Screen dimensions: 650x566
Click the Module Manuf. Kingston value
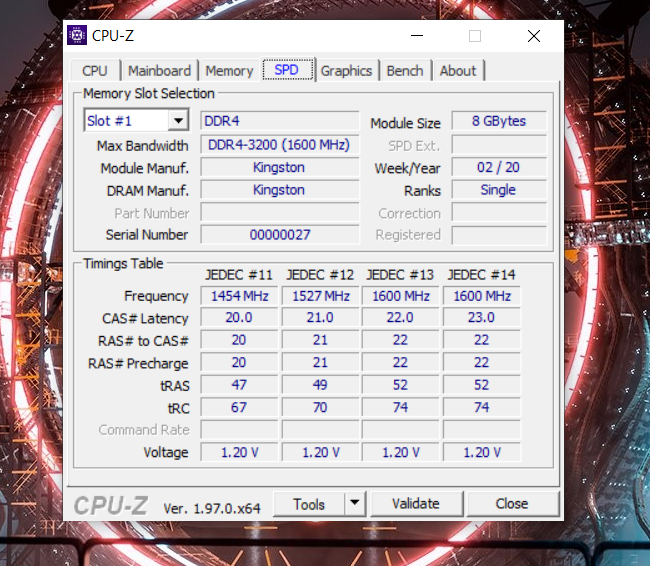pyautogui.click(x=280, y=168)
